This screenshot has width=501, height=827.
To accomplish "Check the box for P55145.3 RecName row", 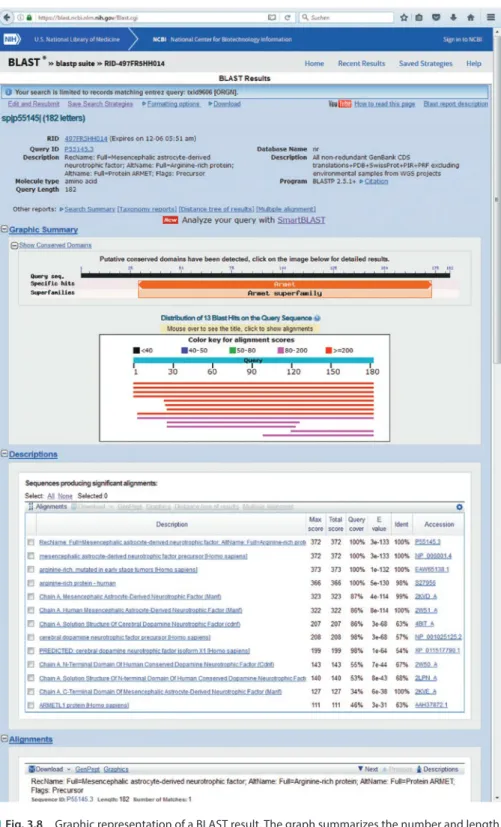I will coord(31,542).
